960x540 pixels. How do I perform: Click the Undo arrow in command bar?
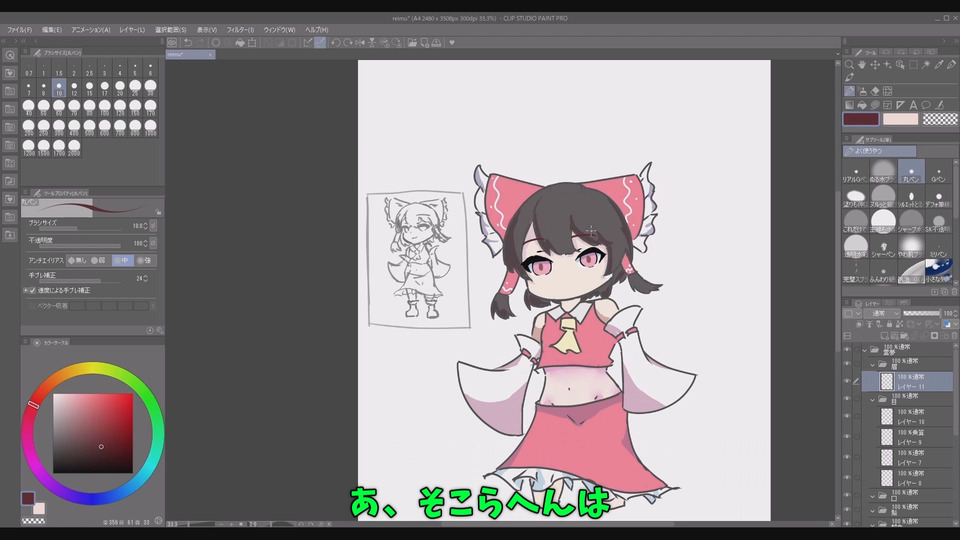(x=188, y=43)
